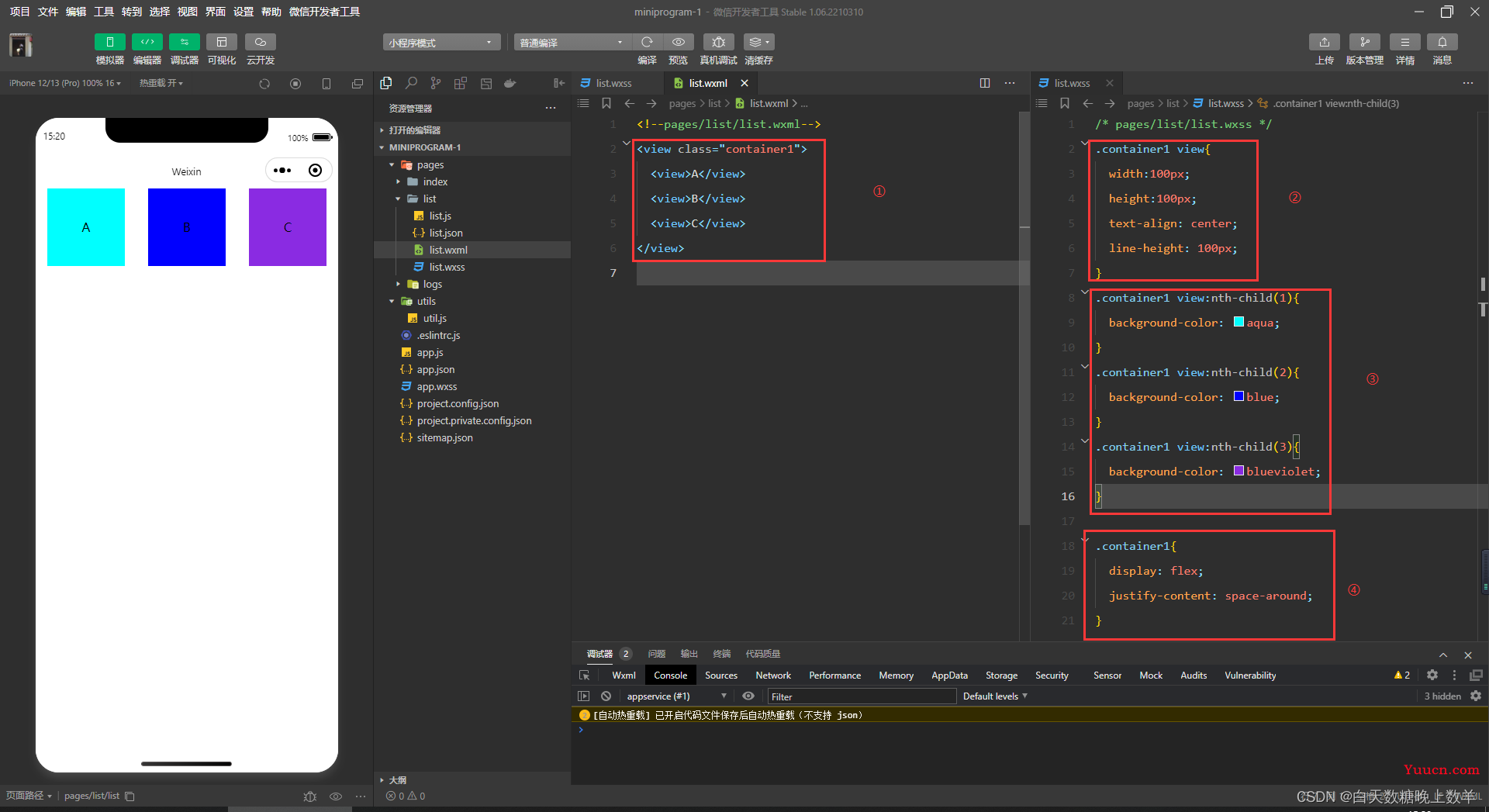The image size is (1489, 812).
Task: Click the simulator phone orientation icon
Action: pyautogui.click(x=326, y=84)
